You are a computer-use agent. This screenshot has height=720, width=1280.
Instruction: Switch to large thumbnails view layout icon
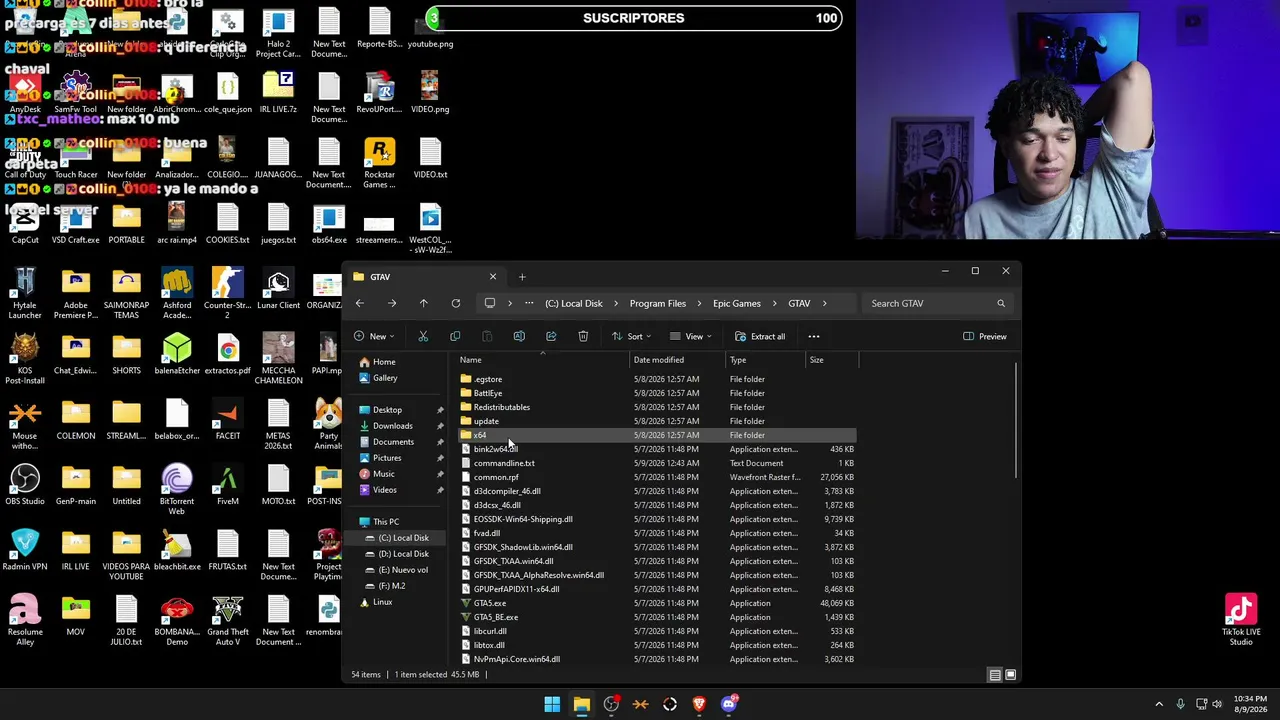[1011, 675]
